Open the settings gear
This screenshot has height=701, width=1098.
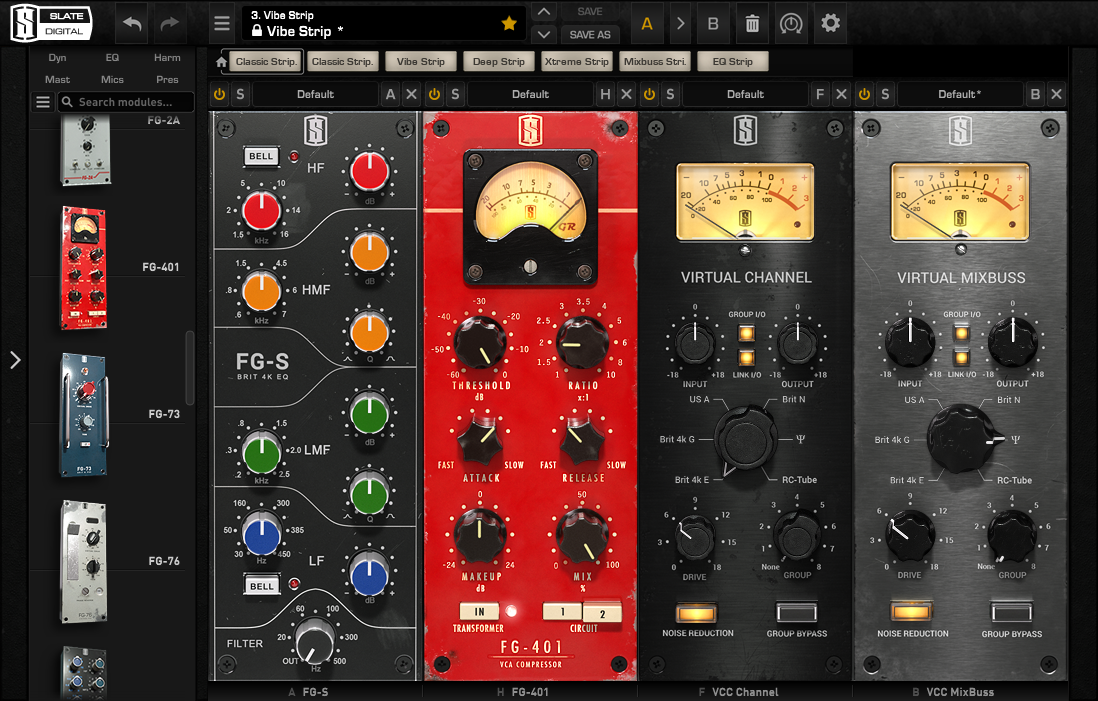tap(831, 23)
